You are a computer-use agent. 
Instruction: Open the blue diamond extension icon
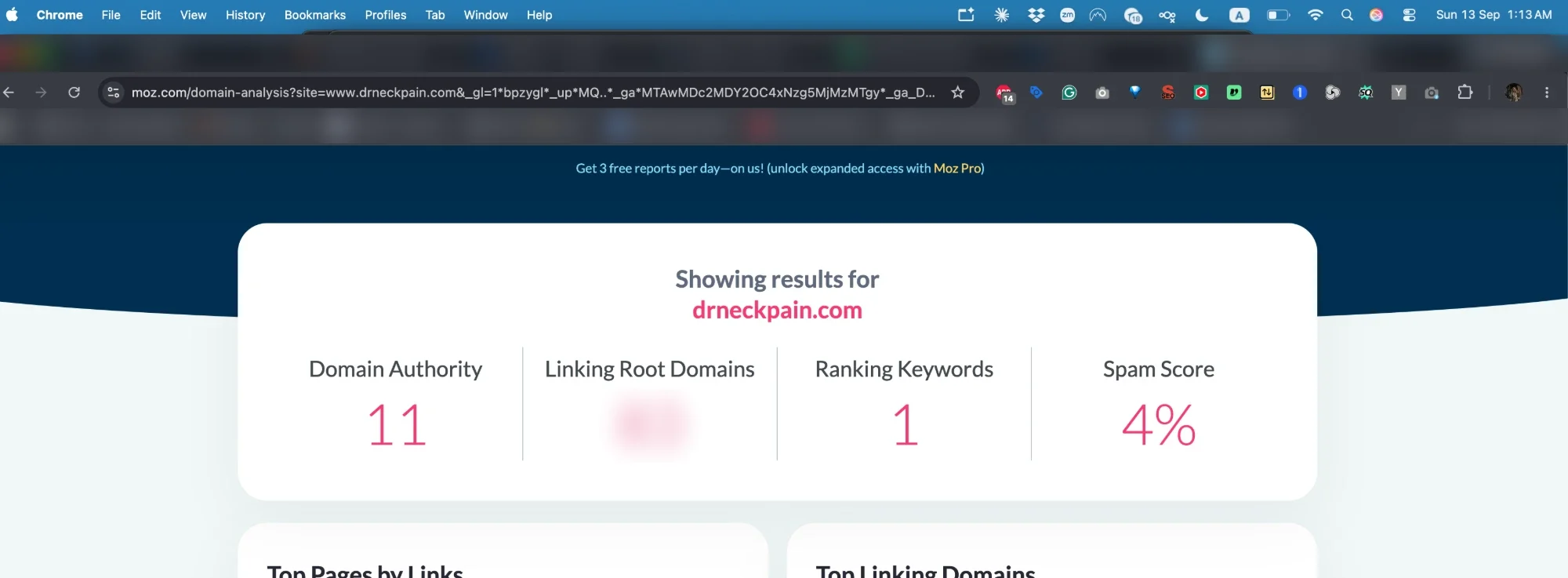coord(1134,92)
